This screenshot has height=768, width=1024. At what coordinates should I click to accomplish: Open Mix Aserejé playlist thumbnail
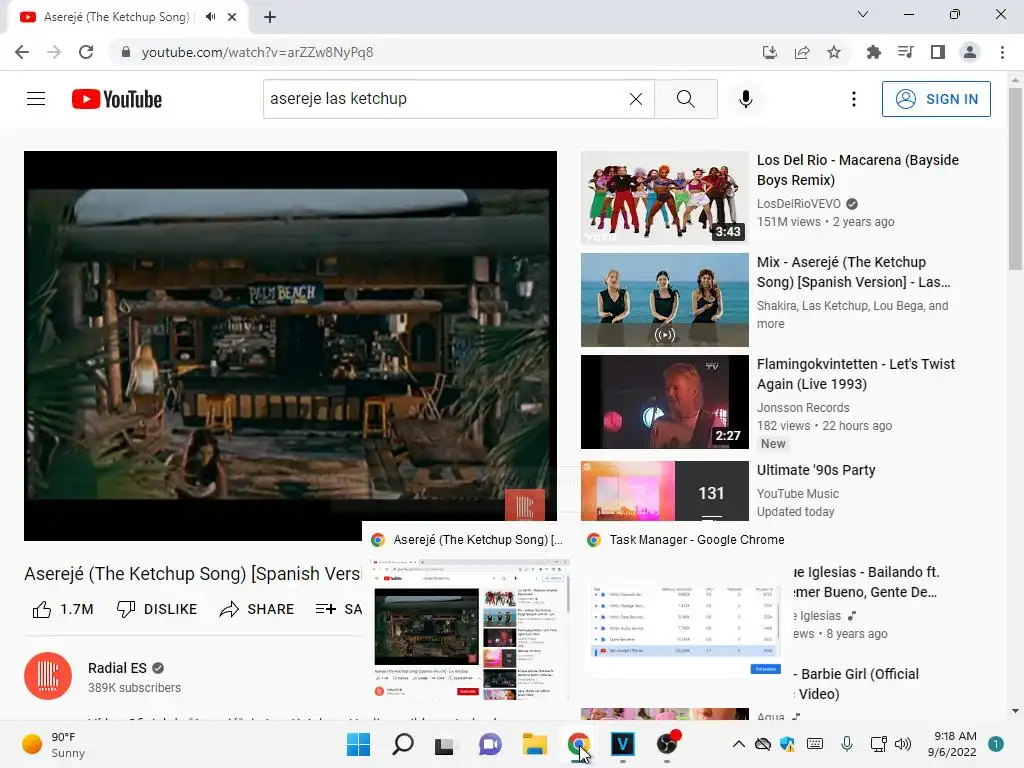click(x=664, y=300)
